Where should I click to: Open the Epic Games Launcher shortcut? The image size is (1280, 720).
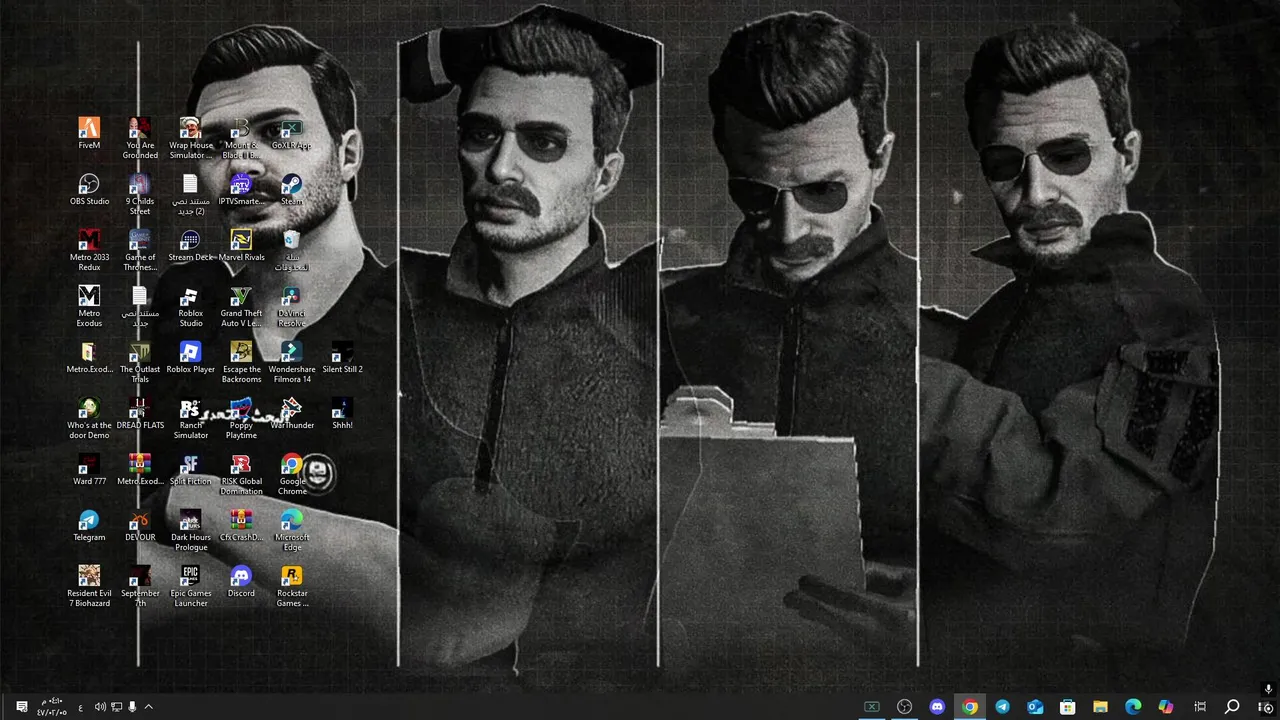click(x=191, y=586)
